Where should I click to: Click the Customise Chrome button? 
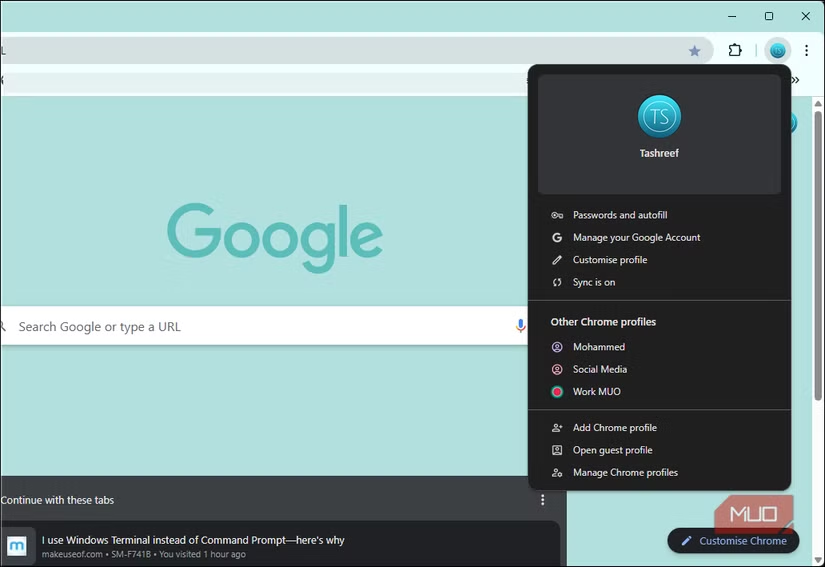pyautogui.click(x=733, y=541)
